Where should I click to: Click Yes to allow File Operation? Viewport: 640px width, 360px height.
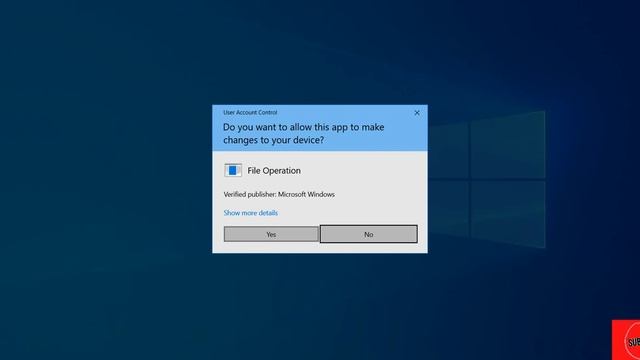click(x=271, y=234)
